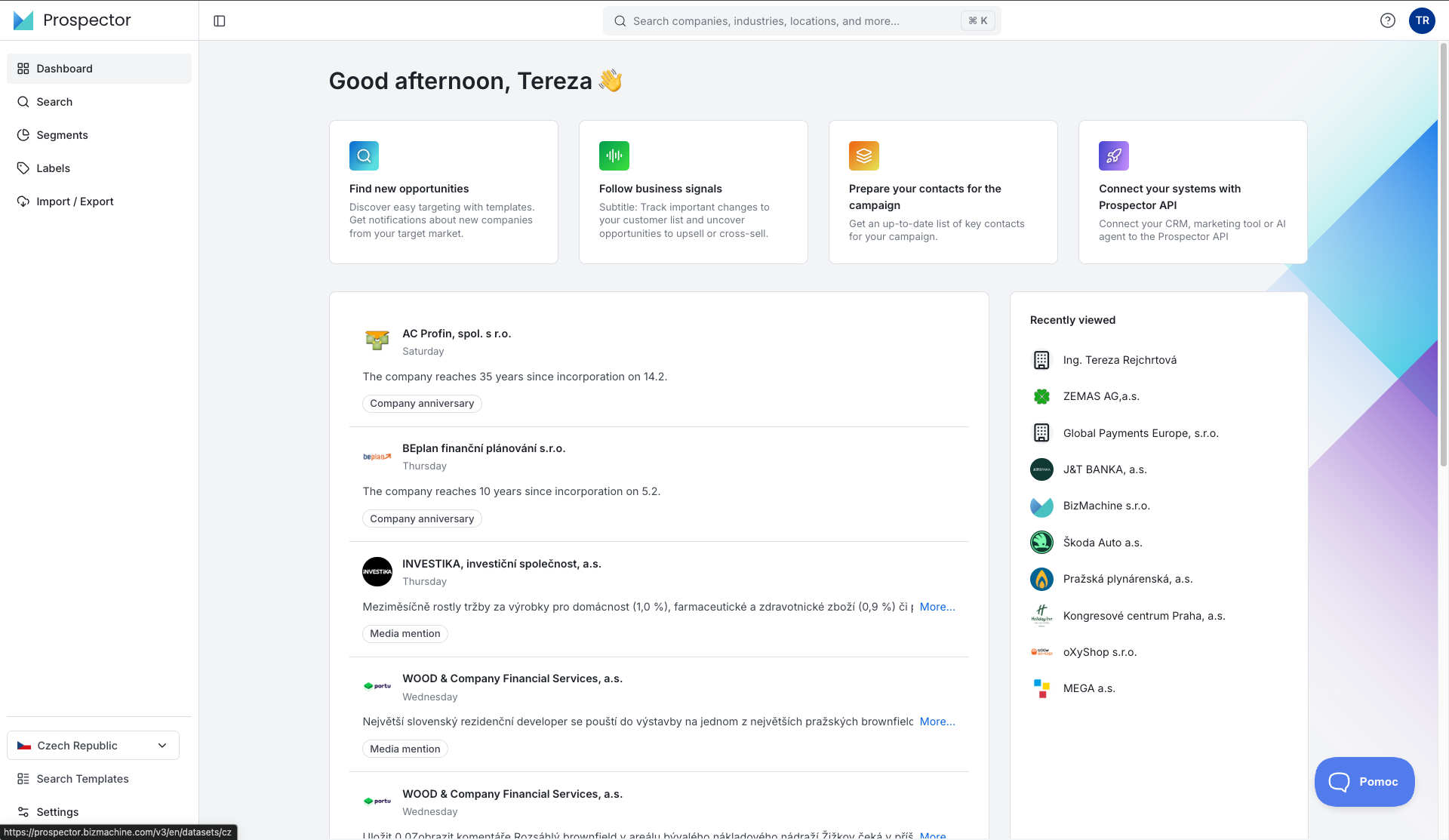Open the help question mark icon

tap(1387, 21)
